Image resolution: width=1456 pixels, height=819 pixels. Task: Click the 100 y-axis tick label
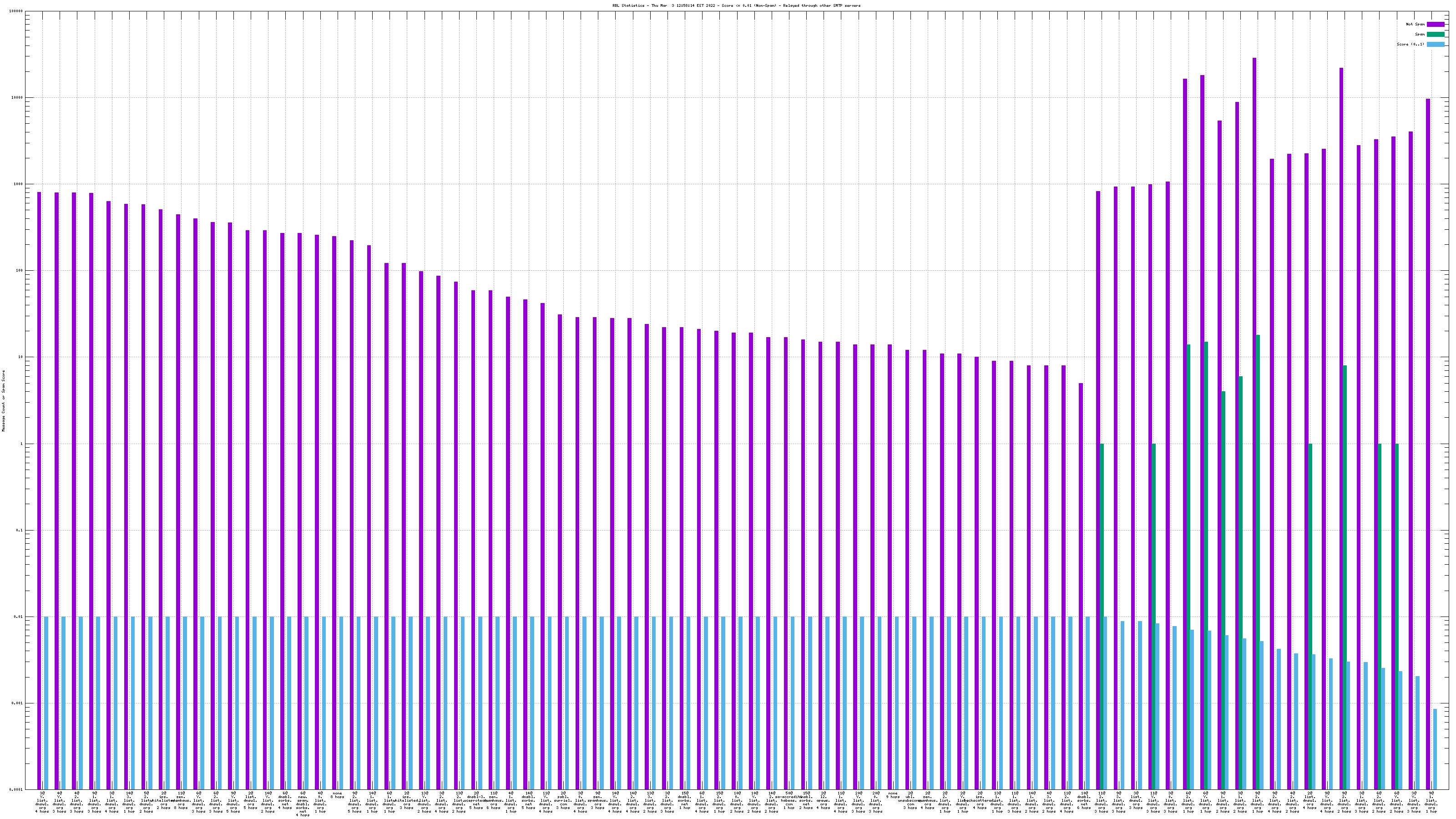tap(20, 271)
